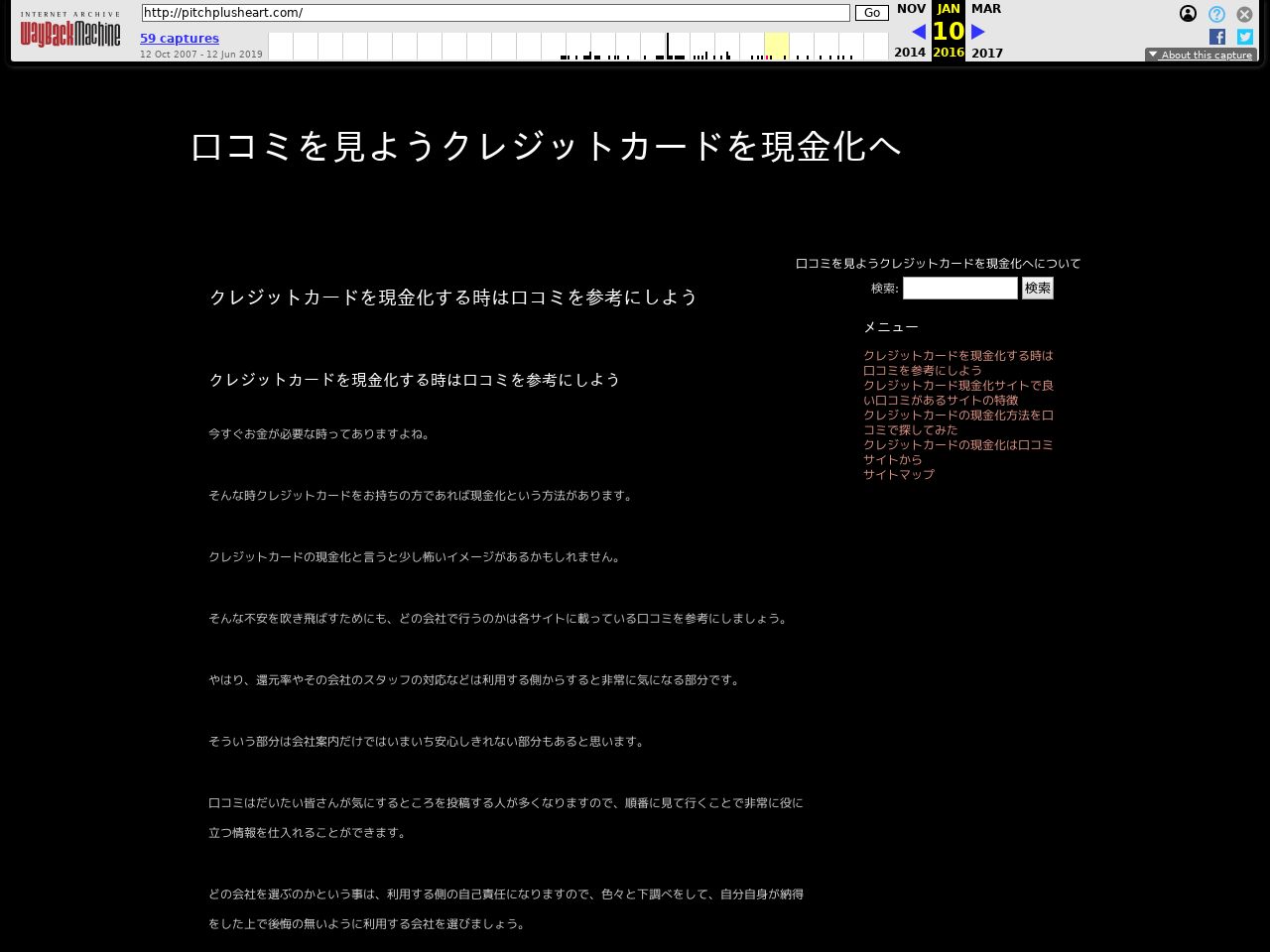Go to next capture arrow

point(978,32)
